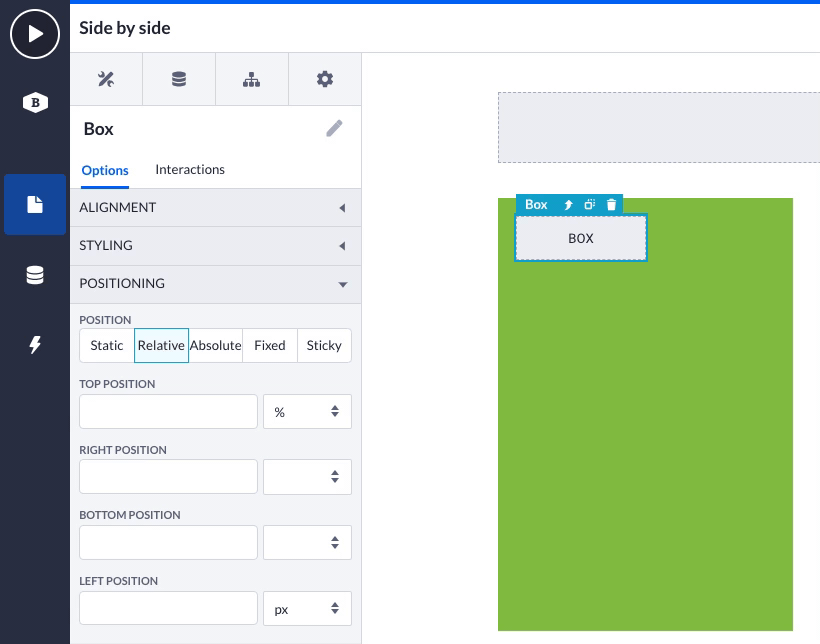820x644 pixels.
Task: Set position to Static
Action: [107, 345]
